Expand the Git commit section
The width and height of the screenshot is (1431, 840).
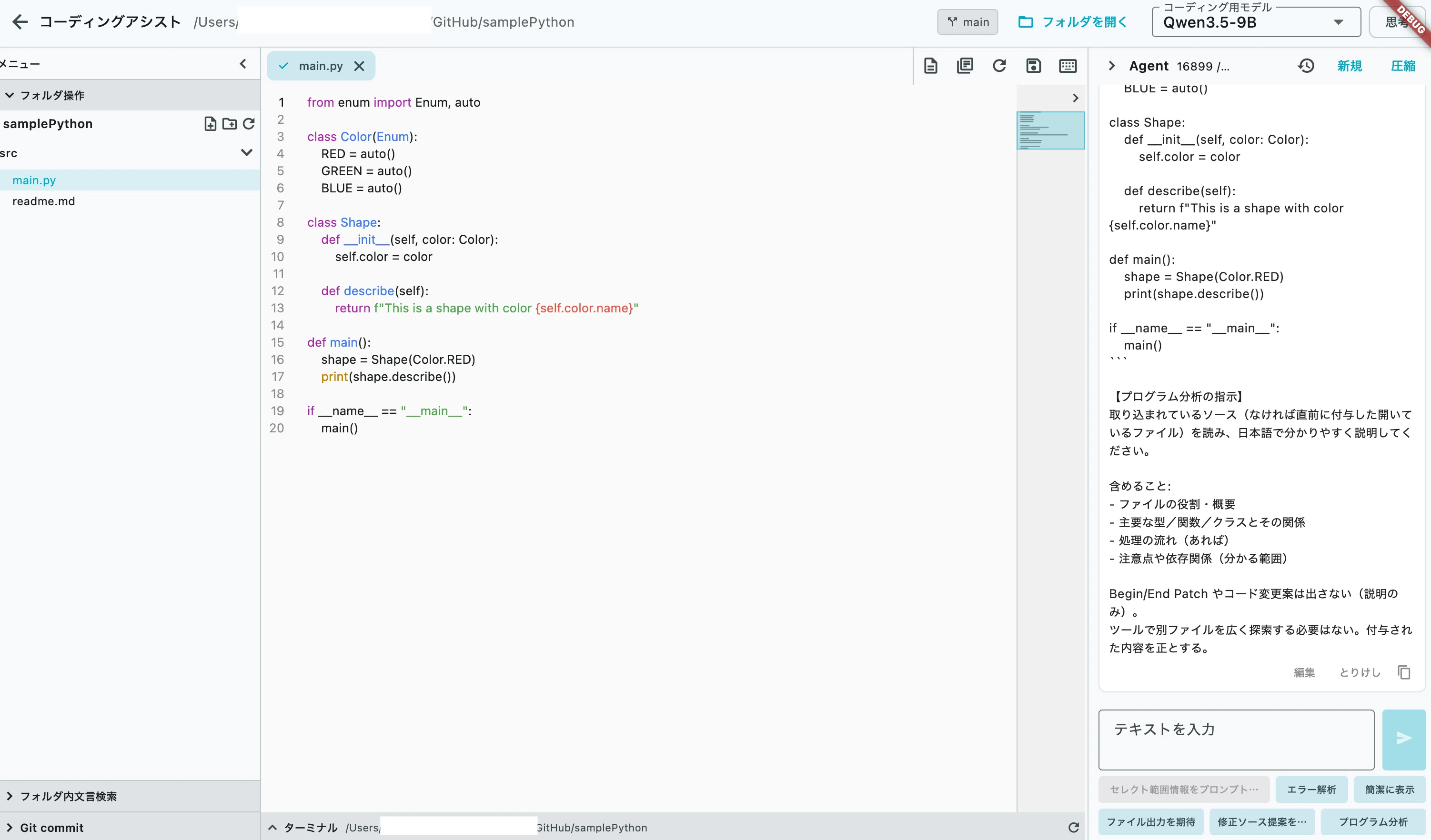click(x=130, y=827)
